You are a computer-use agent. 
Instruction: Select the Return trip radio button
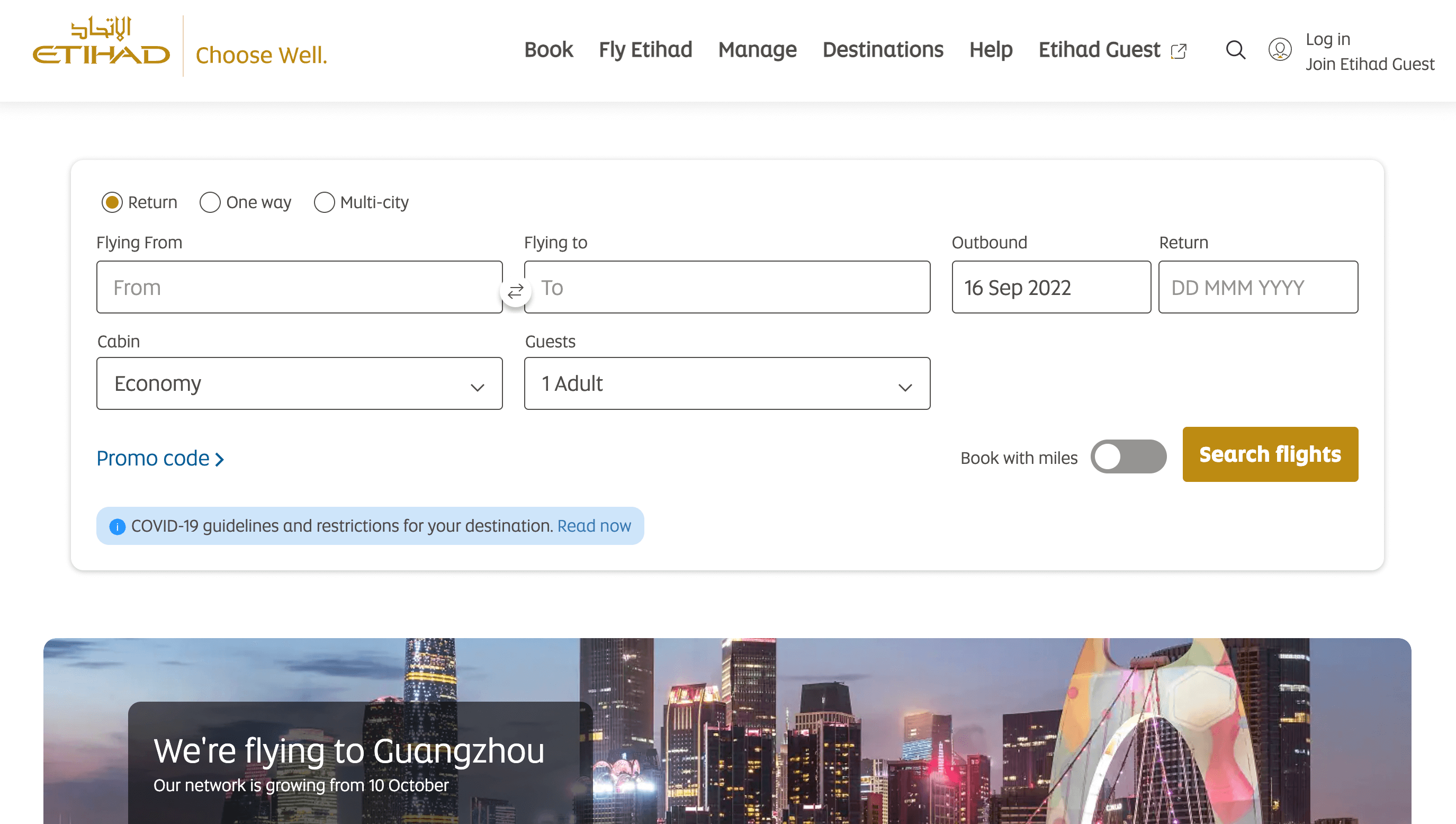click(x=112, y=202)
